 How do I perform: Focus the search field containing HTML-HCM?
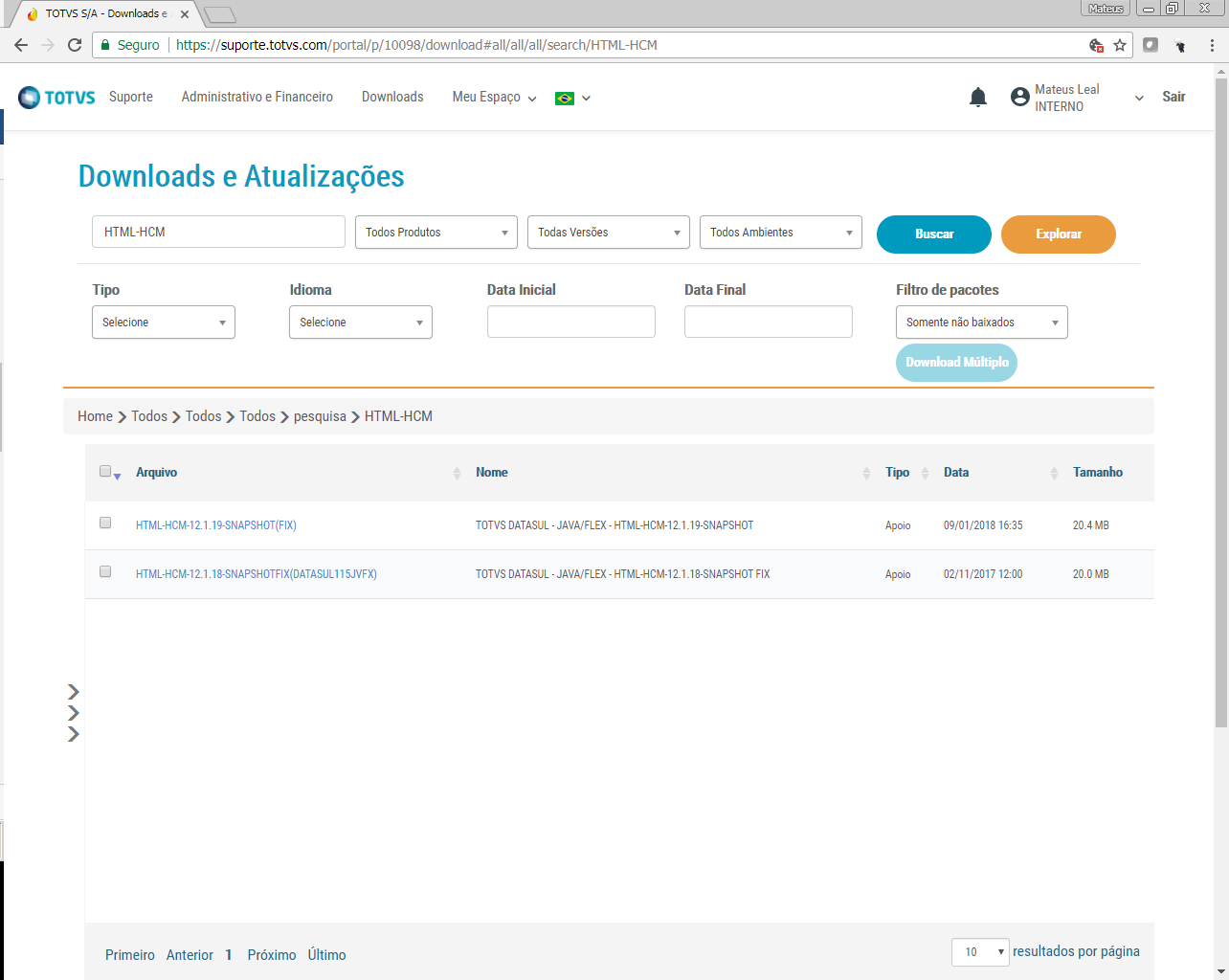click(x=218, y=232)
